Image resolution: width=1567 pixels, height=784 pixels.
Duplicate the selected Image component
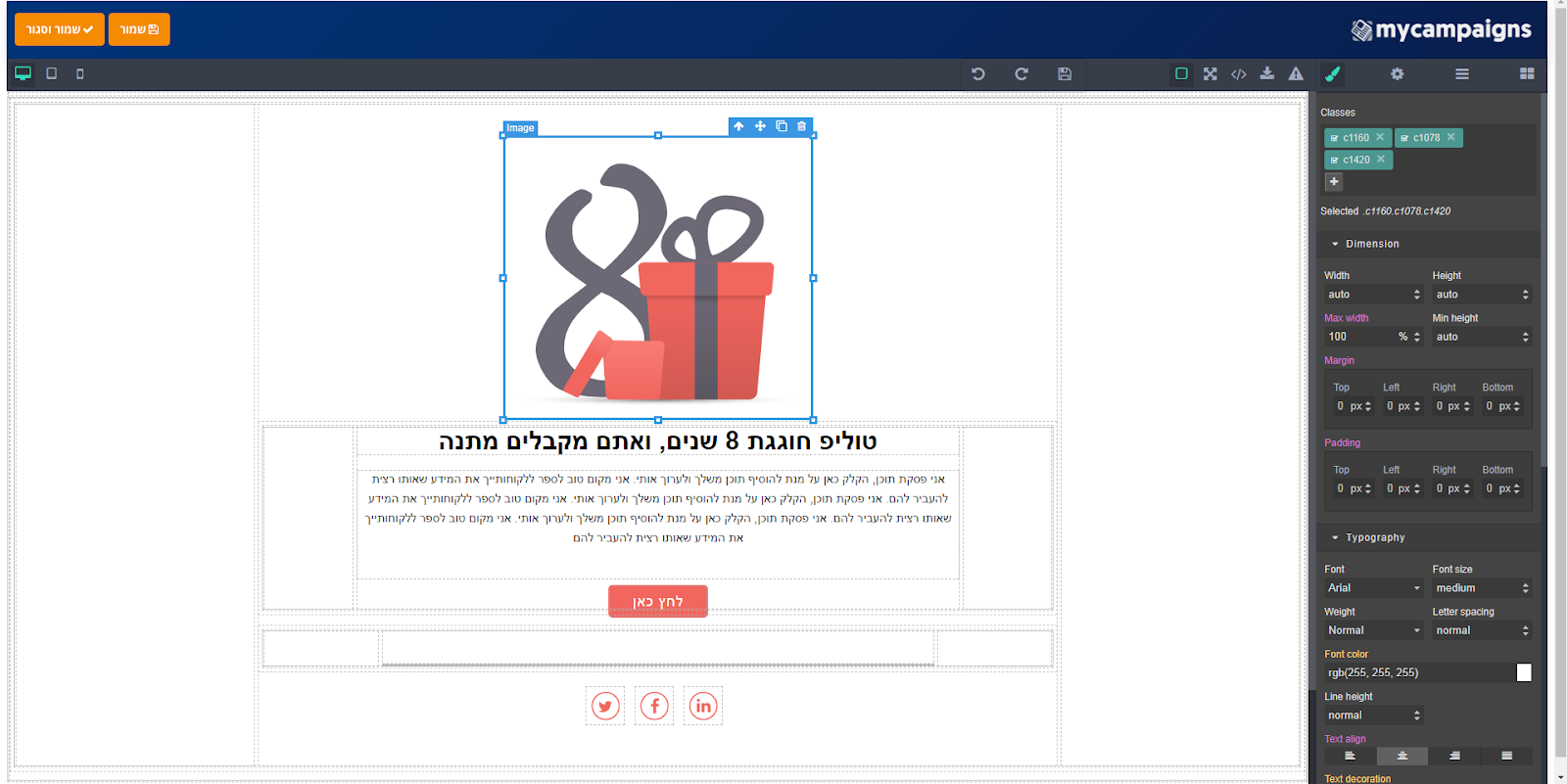pos(782,126)
